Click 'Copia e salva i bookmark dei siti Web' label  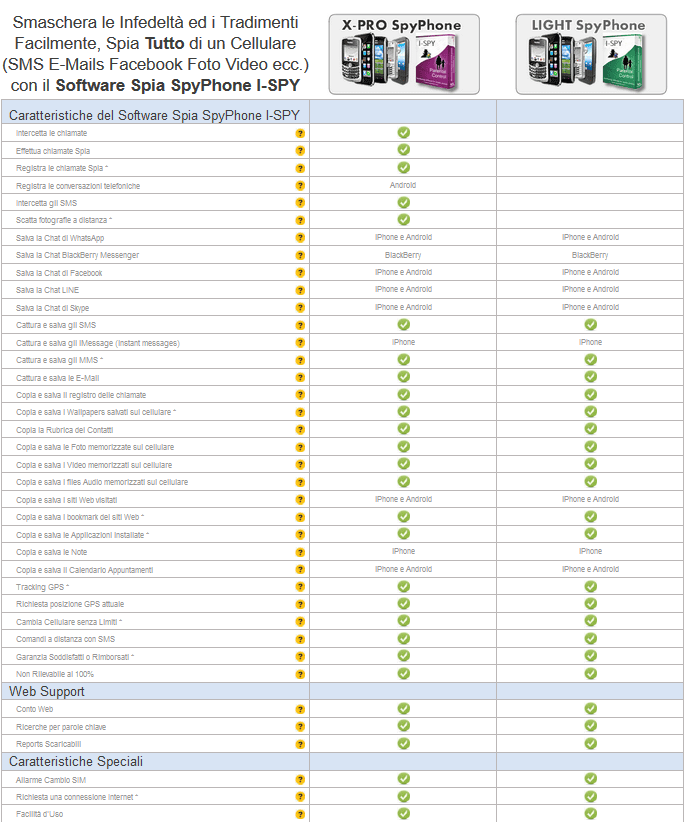[x=80, y=517]
